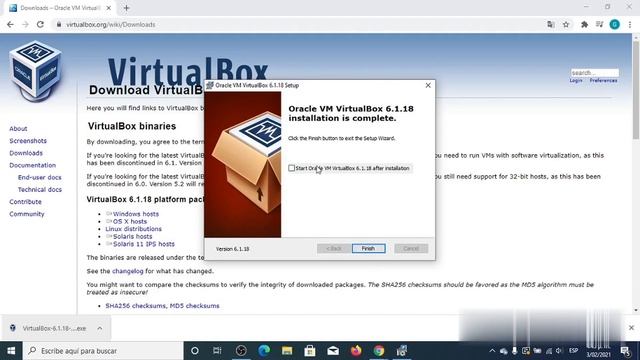Open the Windows Start menu

pos(11,351)
